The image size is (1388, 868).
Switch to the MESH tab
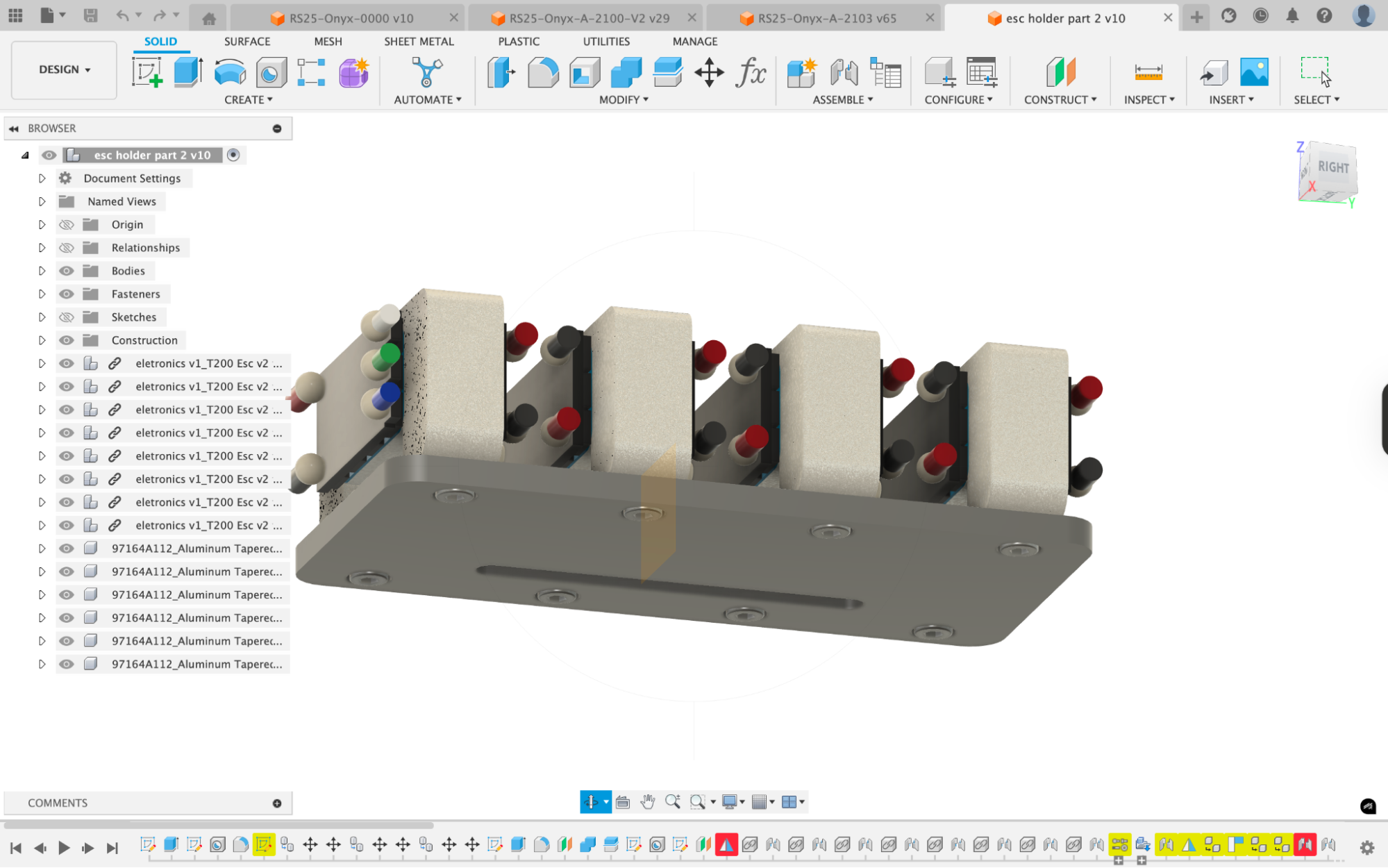coord(328,42)
